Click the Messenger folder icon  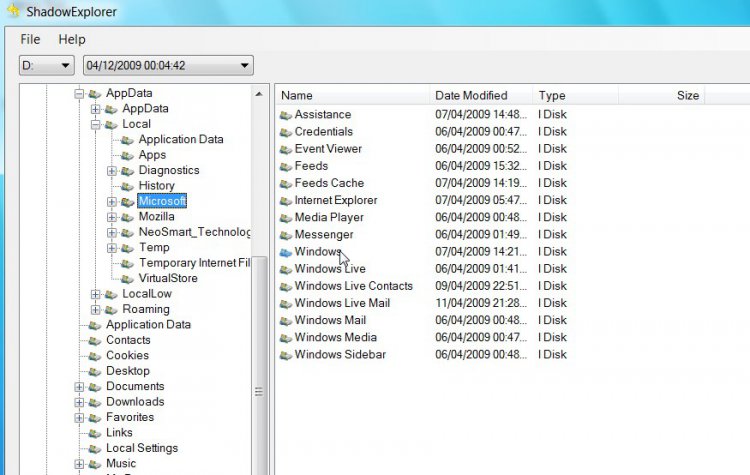click(x=286, y=235)
